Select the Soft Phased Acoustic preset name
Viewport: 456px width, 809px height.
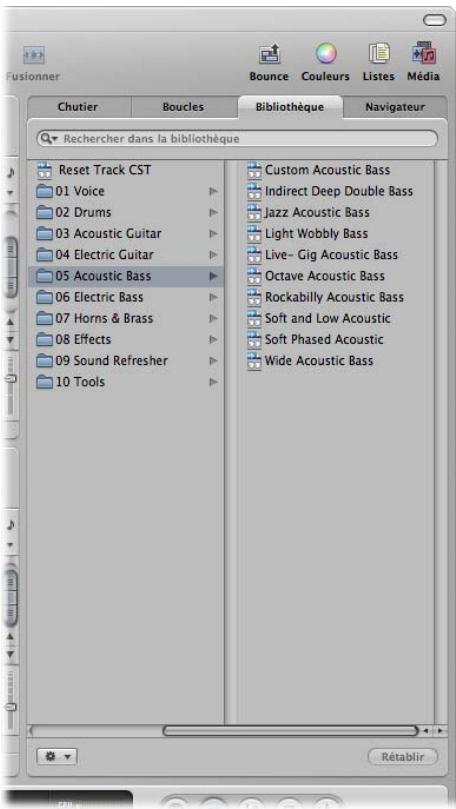(x=324, y=339)
